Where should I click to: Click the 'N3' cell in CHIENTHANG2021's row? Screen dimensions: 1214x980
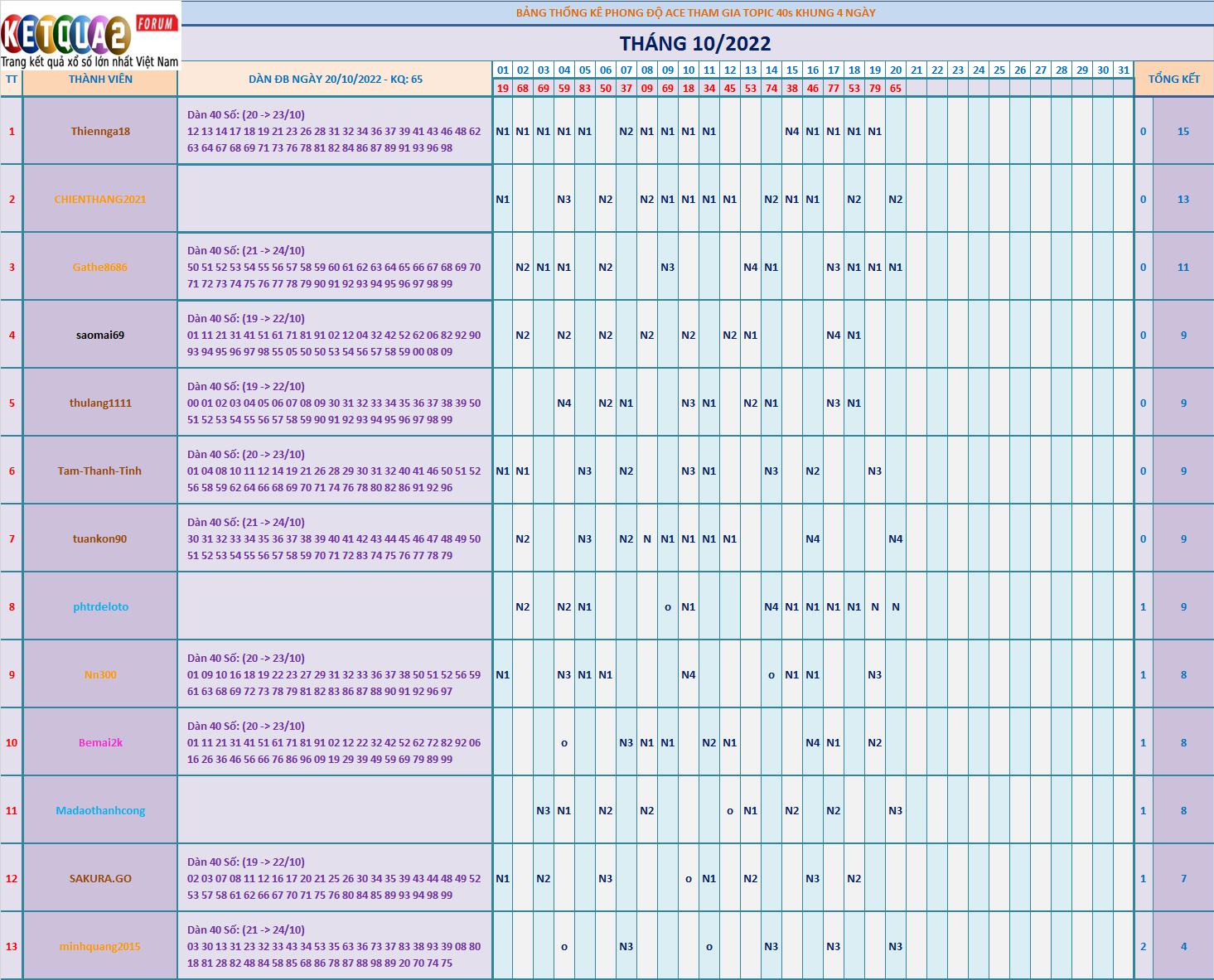pos(564,199)
